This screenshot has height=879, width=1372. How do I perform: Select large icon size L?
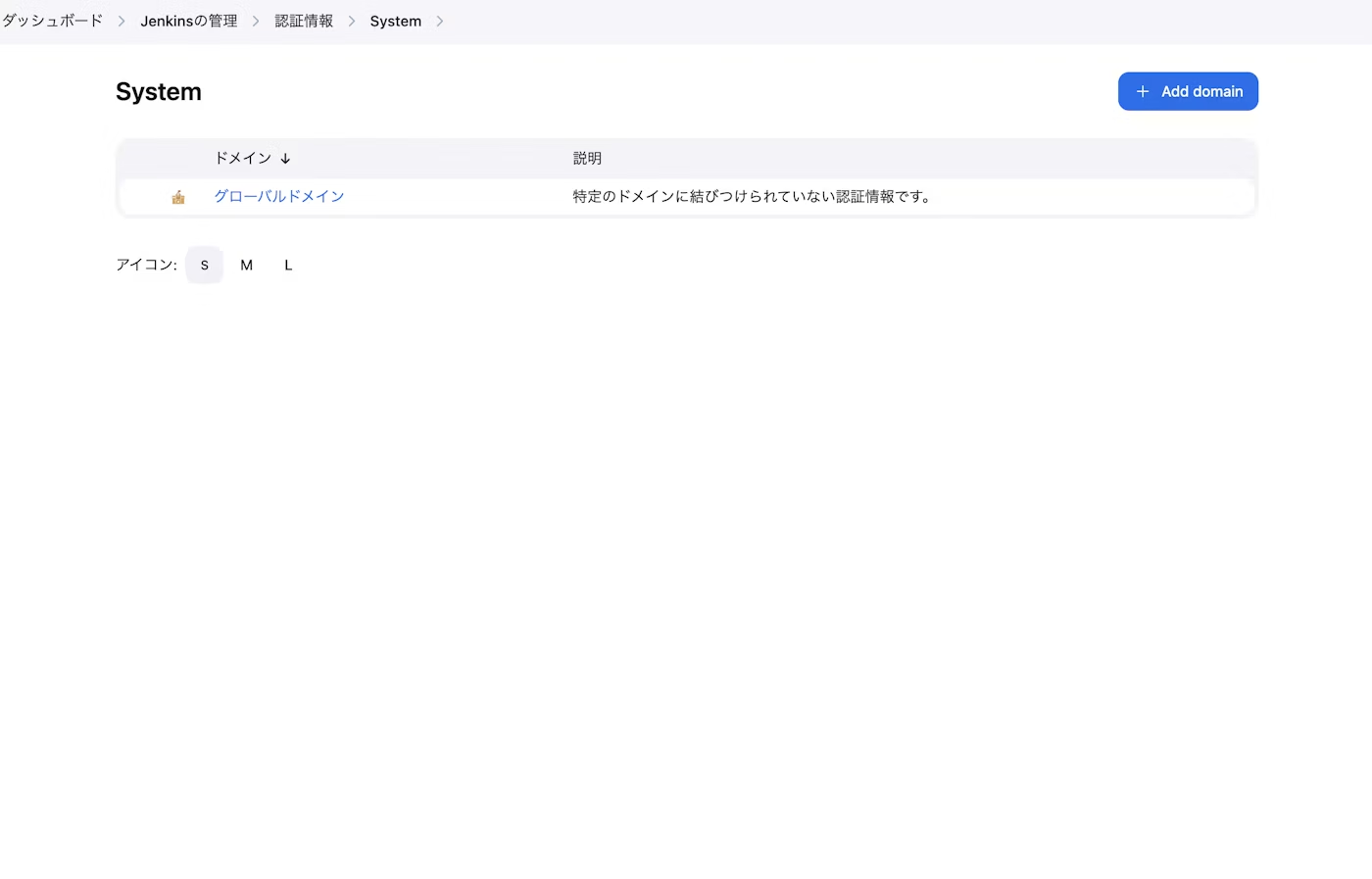(x=288, y=265)
